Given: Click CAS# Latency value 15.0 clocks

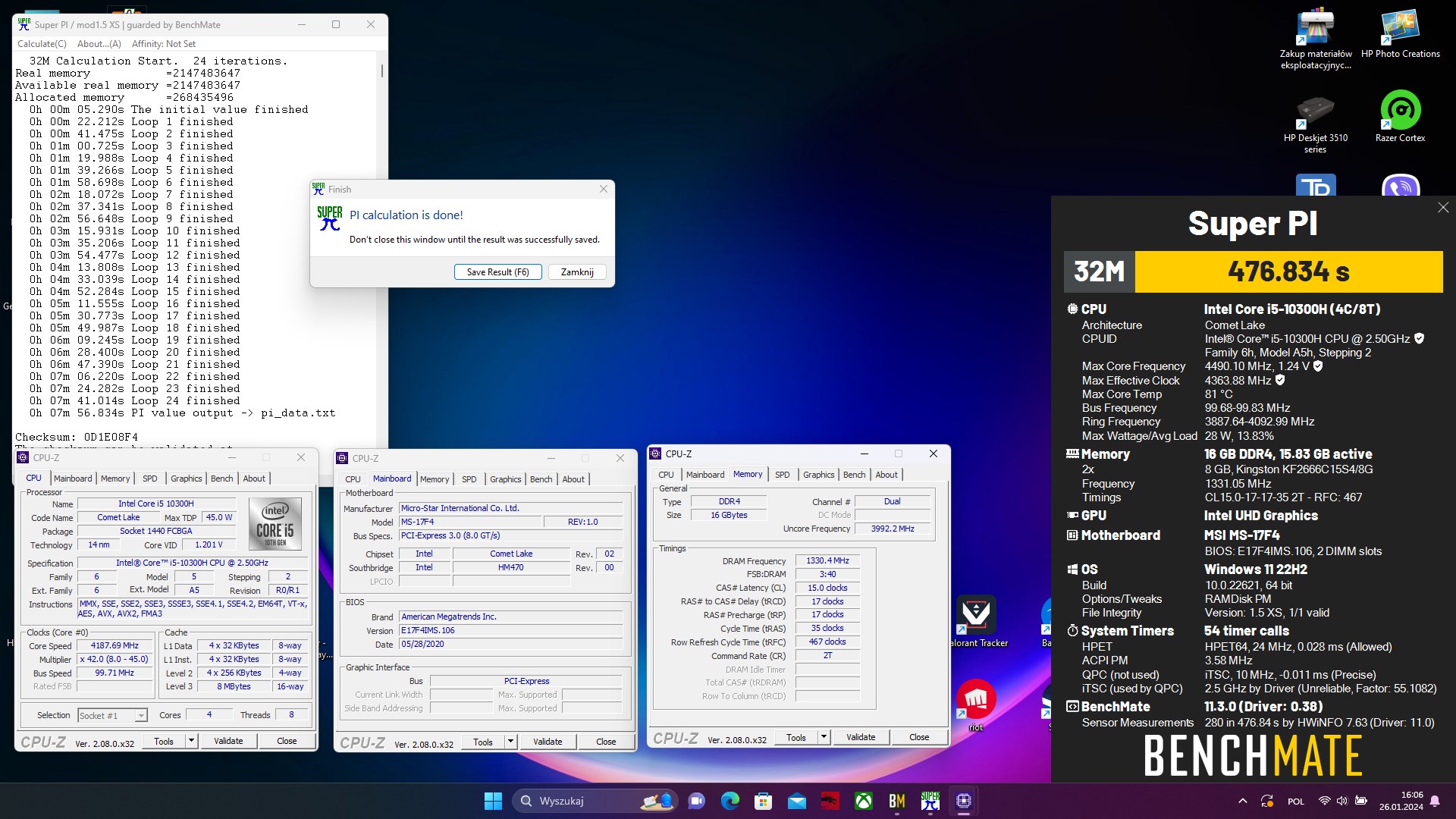Looking at the screenshot, I should click(827, 588).
